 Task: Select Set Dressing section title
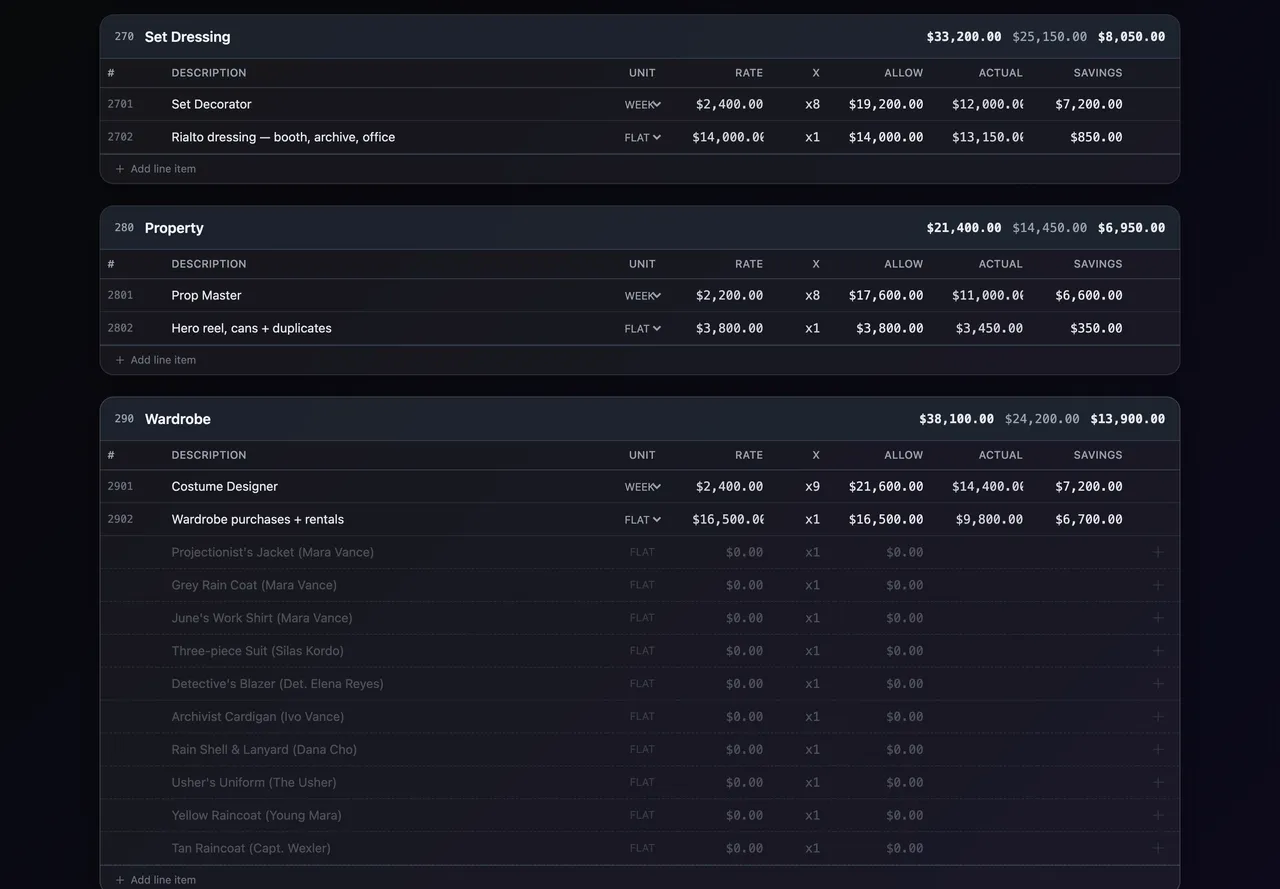coord(187,37)
